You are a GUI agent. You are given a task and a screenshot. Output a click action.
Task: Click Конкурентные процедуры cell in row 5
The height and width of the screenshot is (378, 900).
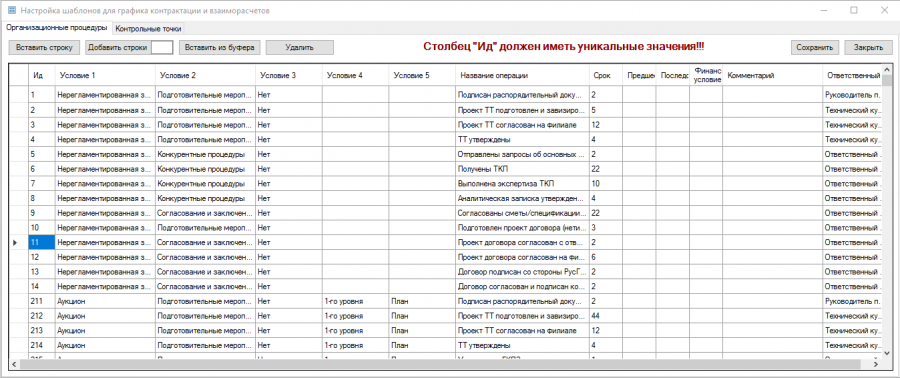(205, 154)
